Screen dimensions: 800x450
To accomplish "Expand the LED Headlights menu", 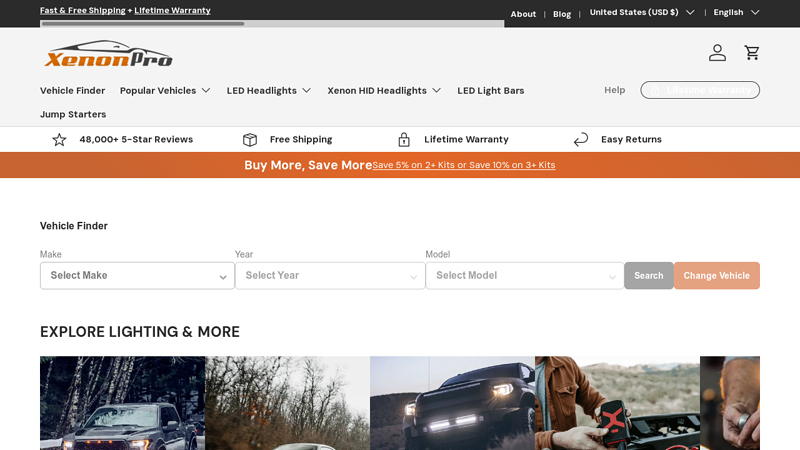I will coord(269,90).
